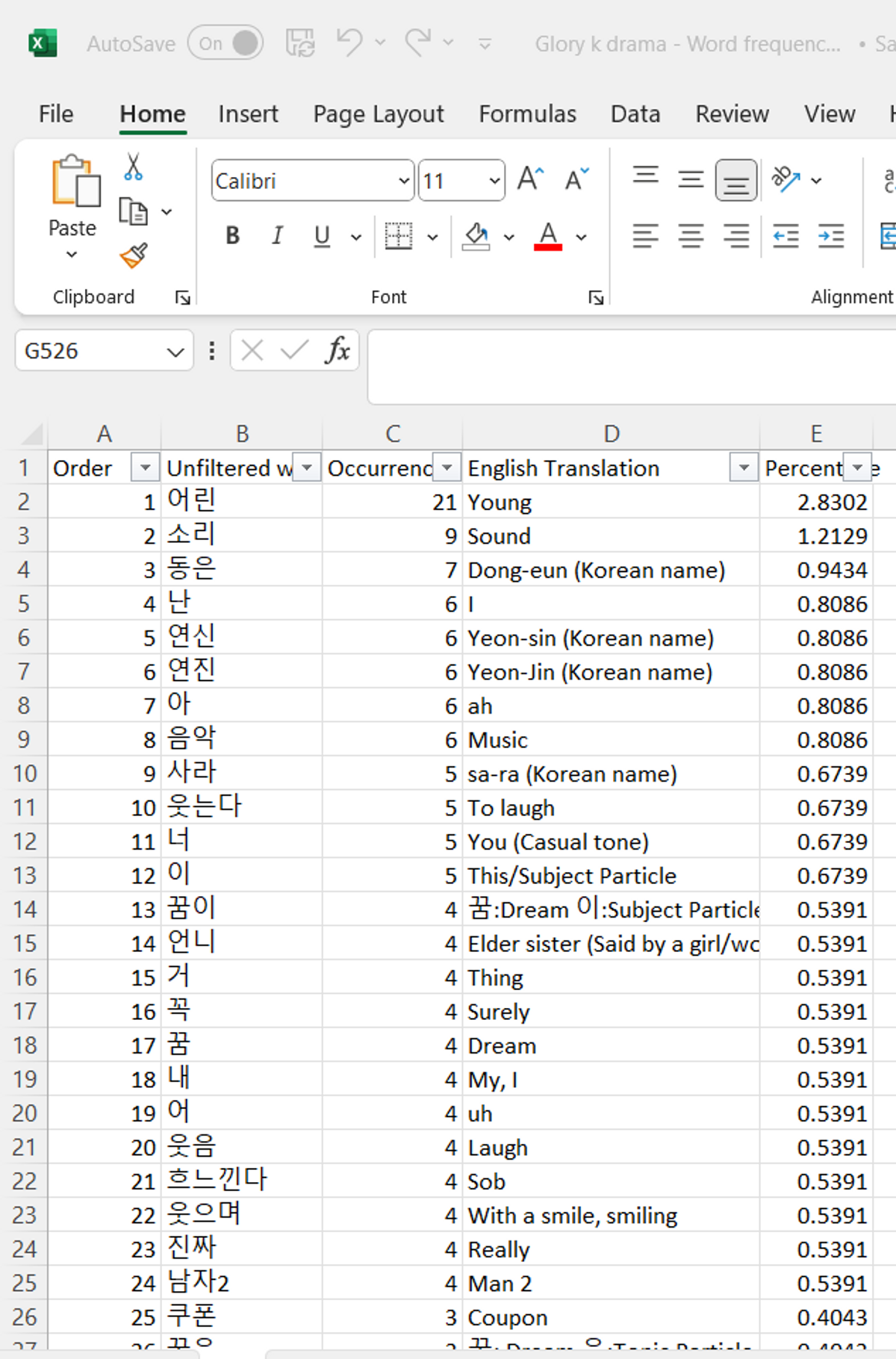Image resolution: width=896 pixels, height=1359 pixels.
Task: Open the English Translation column filter
Action: click(744, 468)
